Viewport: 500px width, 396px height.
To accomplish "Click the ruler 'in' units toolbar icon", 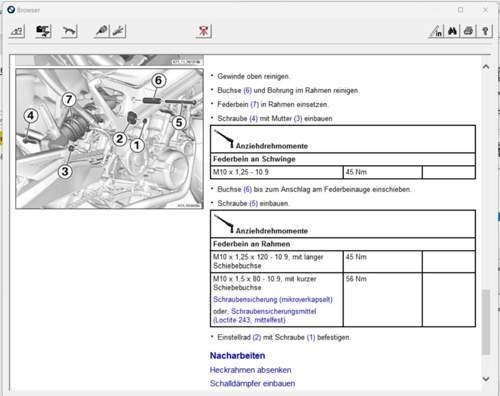I will pos(436,31).
